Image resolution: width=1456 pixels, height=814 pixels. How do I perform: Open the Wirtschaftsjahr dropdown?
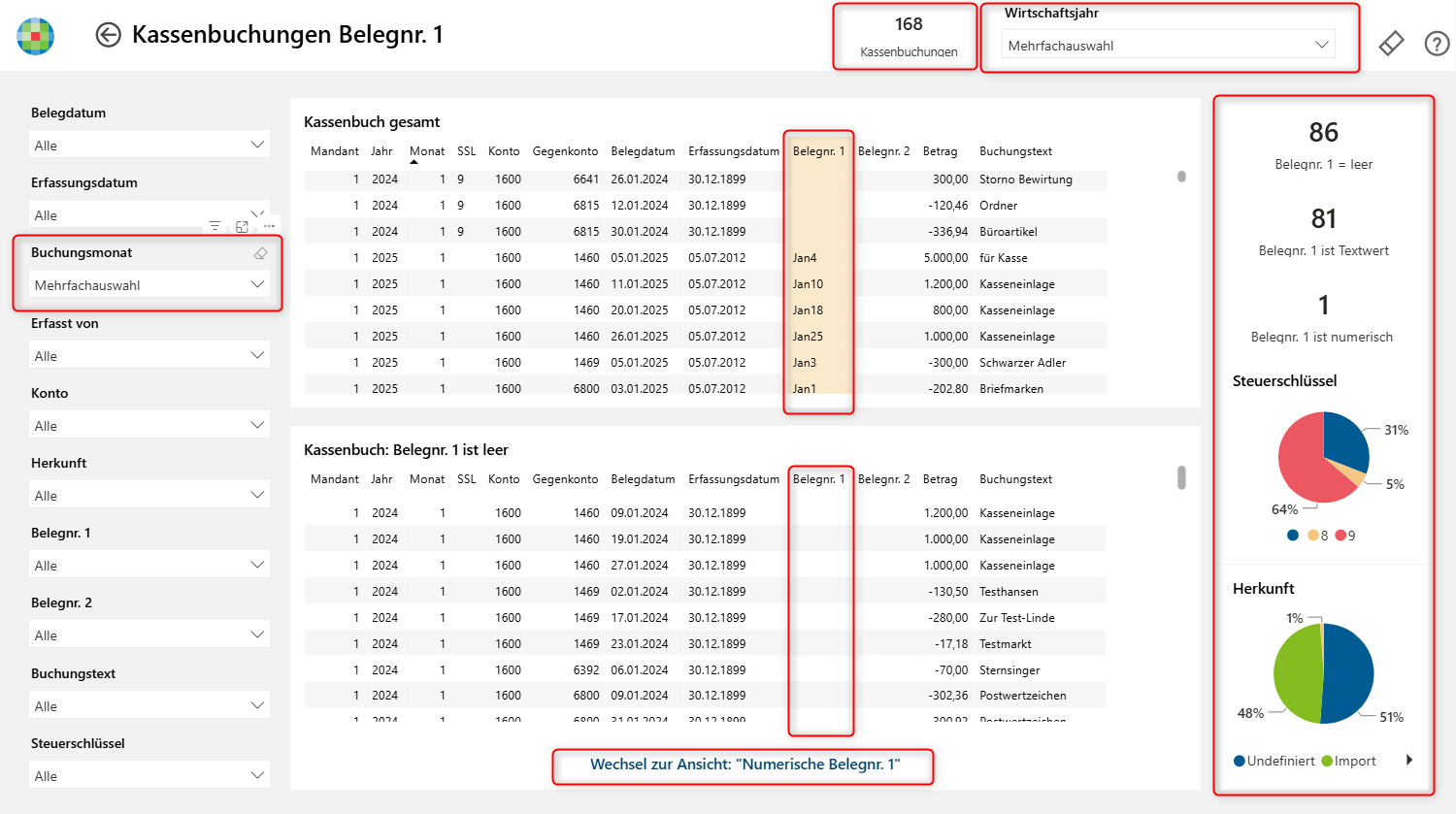pos(1168,45)
